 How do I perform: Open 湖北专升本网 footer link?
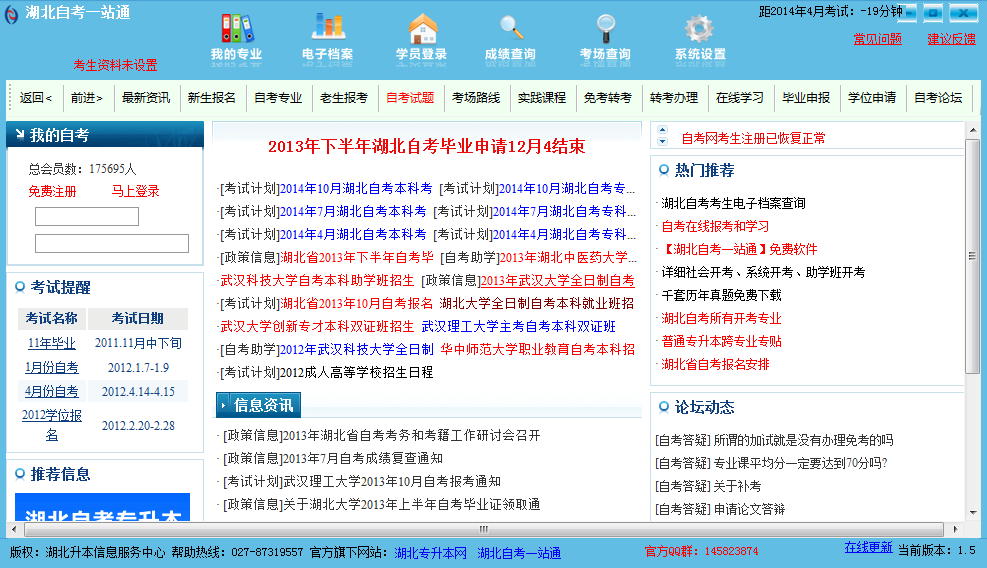click(431, 553)
